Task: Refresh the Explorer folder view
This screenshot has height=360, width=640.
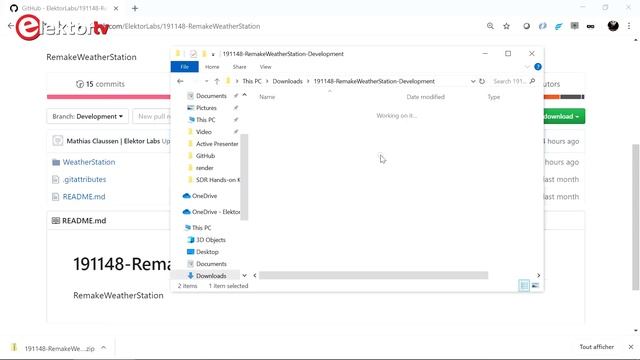Action: 482,81
